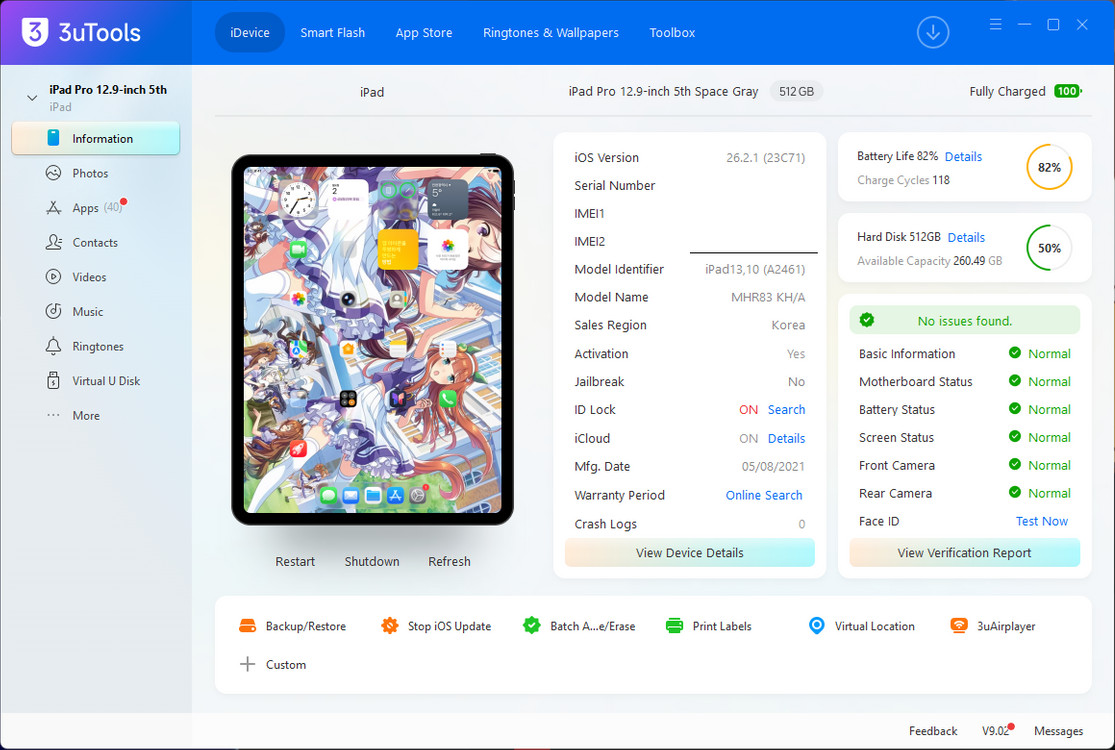Image resolution: width=1115 pixels, height=750 pixels.
Task: Click the model name MHR83 KH/A
Action: tap(768, 297)
